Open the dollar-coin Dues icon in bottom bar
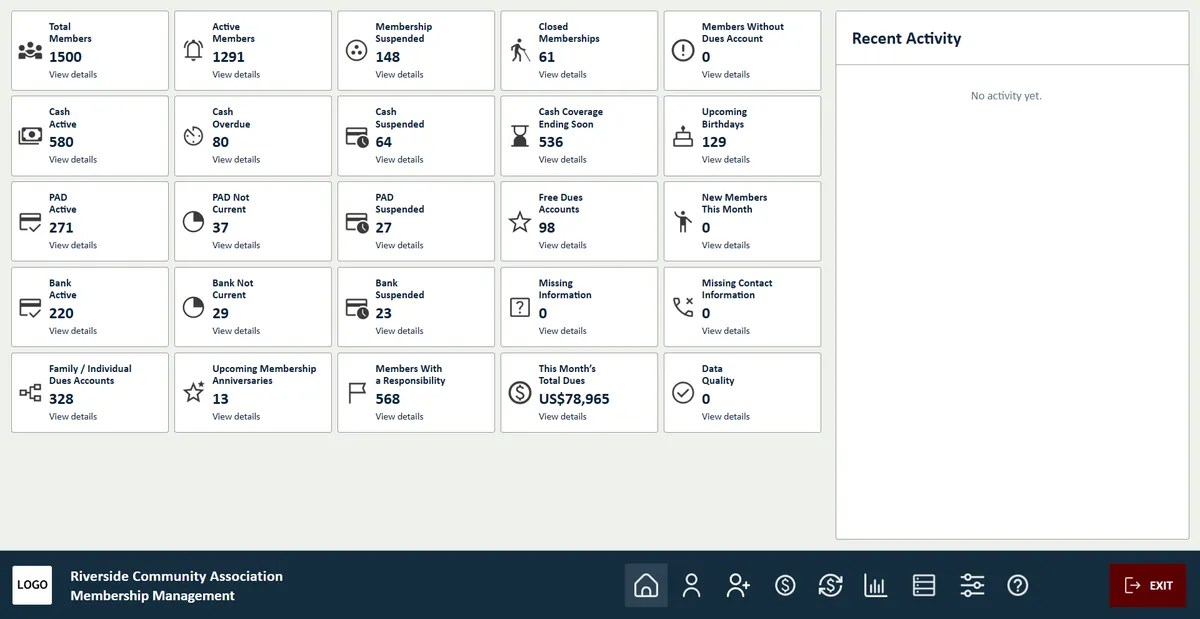Image resolution: width=1200 pixels, height=619 pixels. click(785, 585)
